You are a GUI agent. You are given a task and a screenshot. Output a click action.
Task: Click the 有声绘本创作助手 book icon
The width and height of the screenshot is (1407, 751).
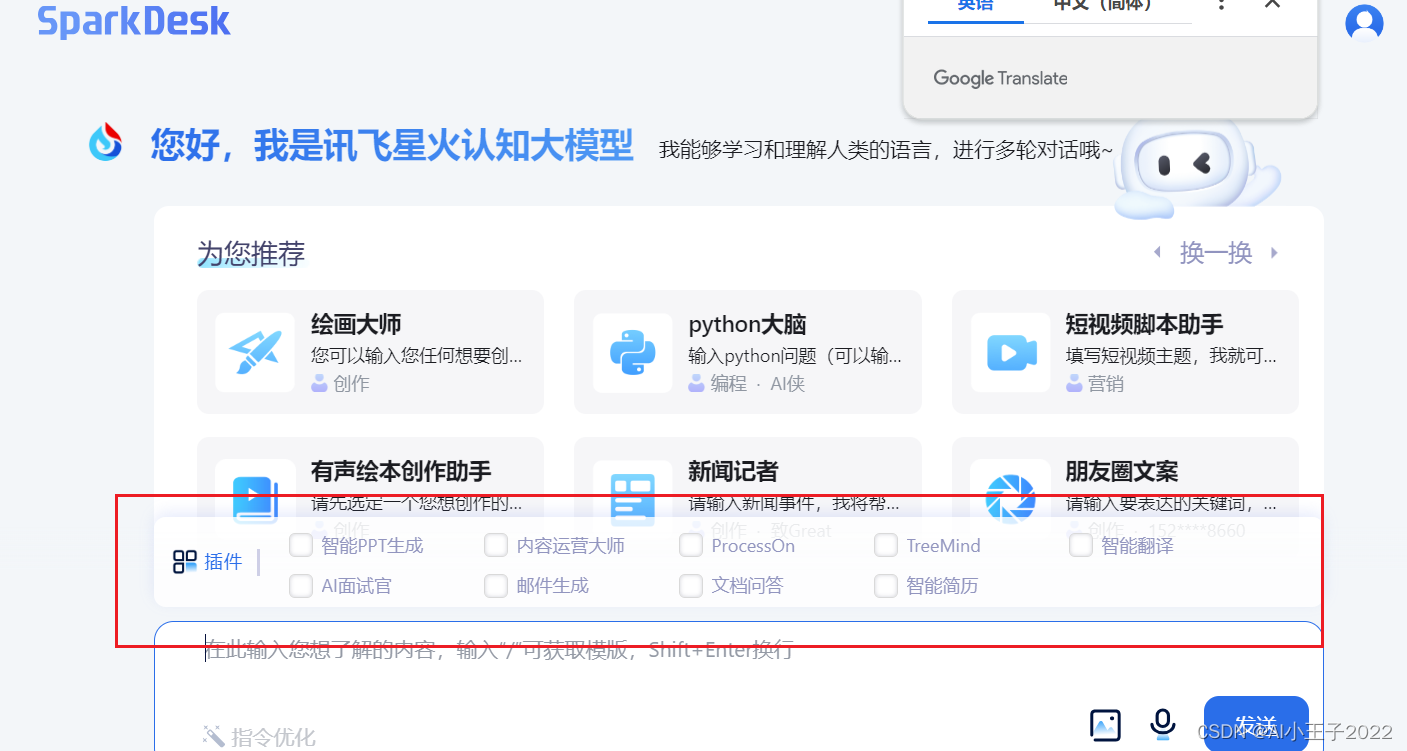(x=255, y=498)
